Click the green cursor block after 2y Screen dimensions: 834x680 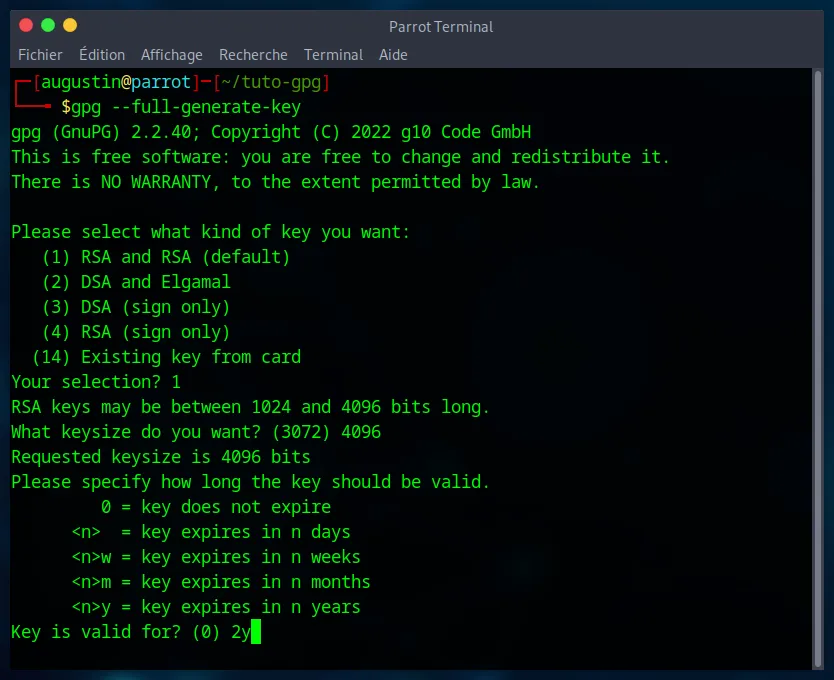tap(256, 632)
